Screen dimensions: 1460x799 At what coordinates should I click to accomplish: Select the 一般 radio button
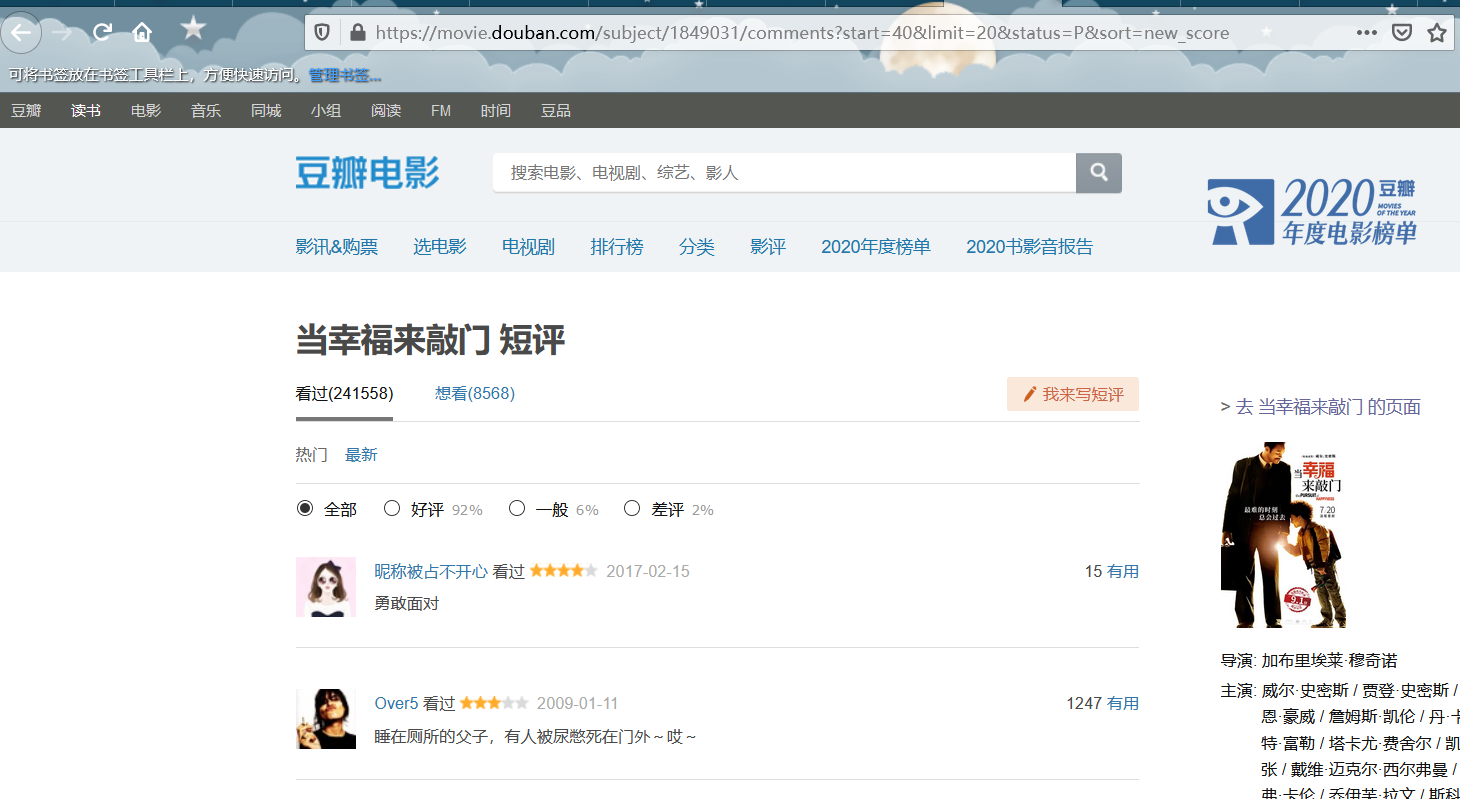(517, 508)
